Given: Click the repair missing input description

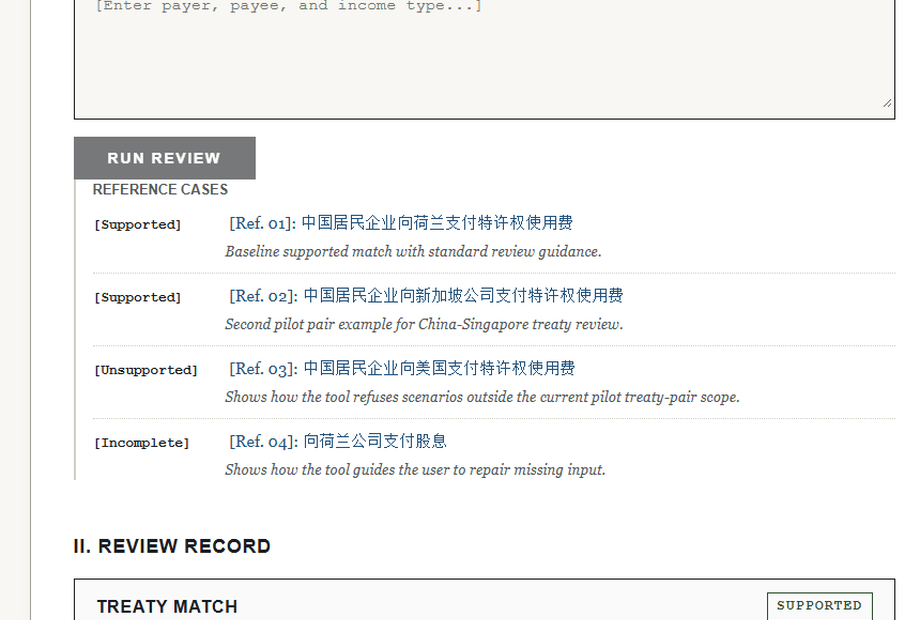Looking at the screenshot, I should 415,470.
